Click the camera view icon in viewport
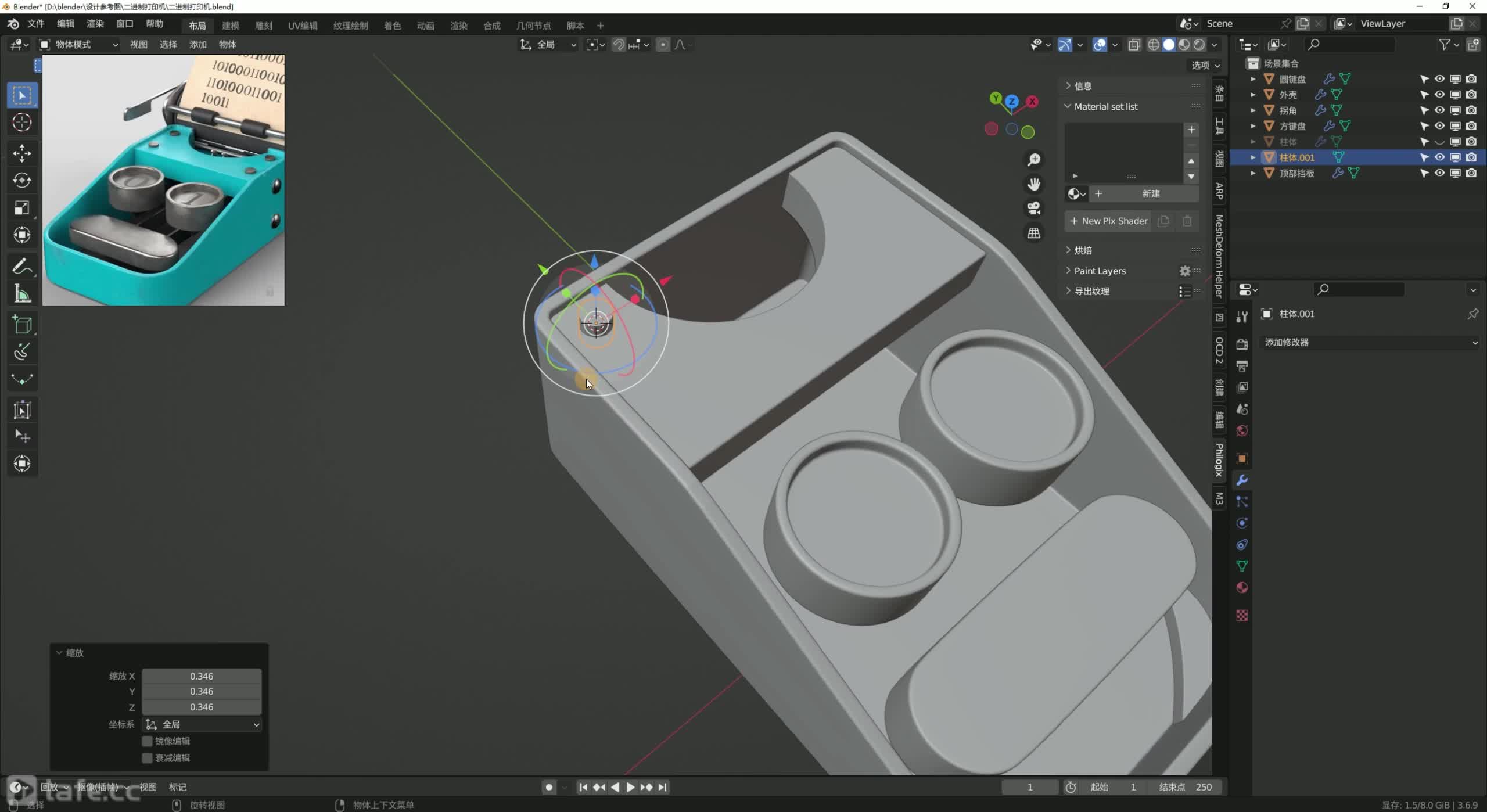The image size is (1487, 812). coord(1033,209)
